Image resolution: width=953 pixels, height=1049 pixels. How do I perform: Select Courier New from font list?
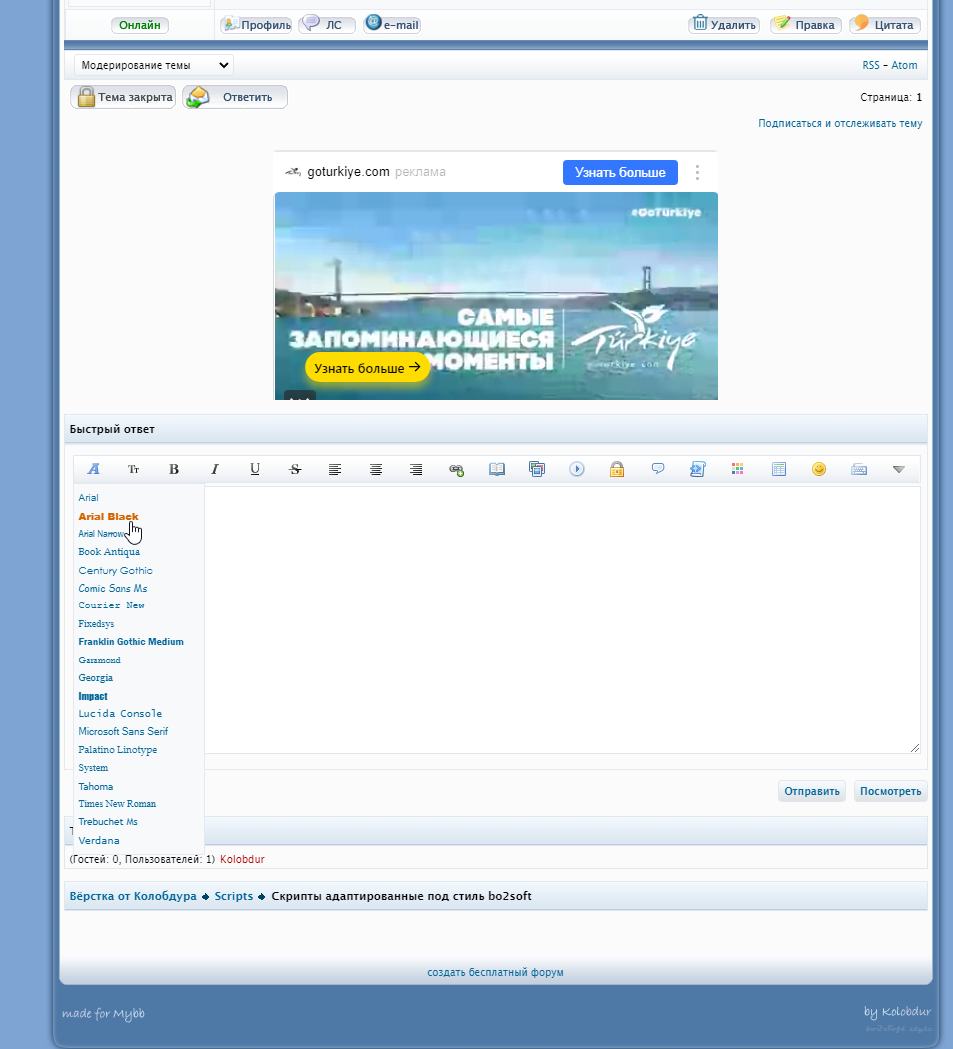pos(111,605)
